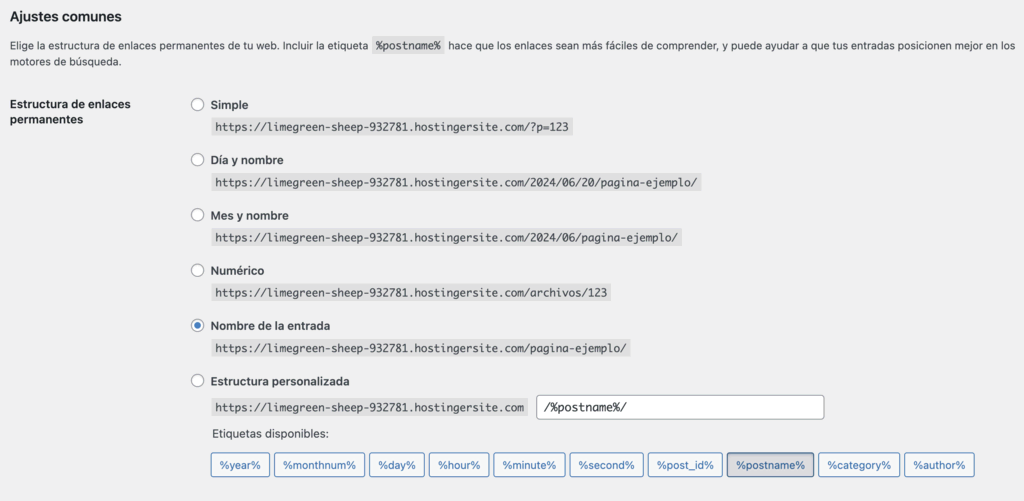Click the example URL ending archivos/123
Viewport: 1024px width, 501px height.
click(x=411, y=293)
